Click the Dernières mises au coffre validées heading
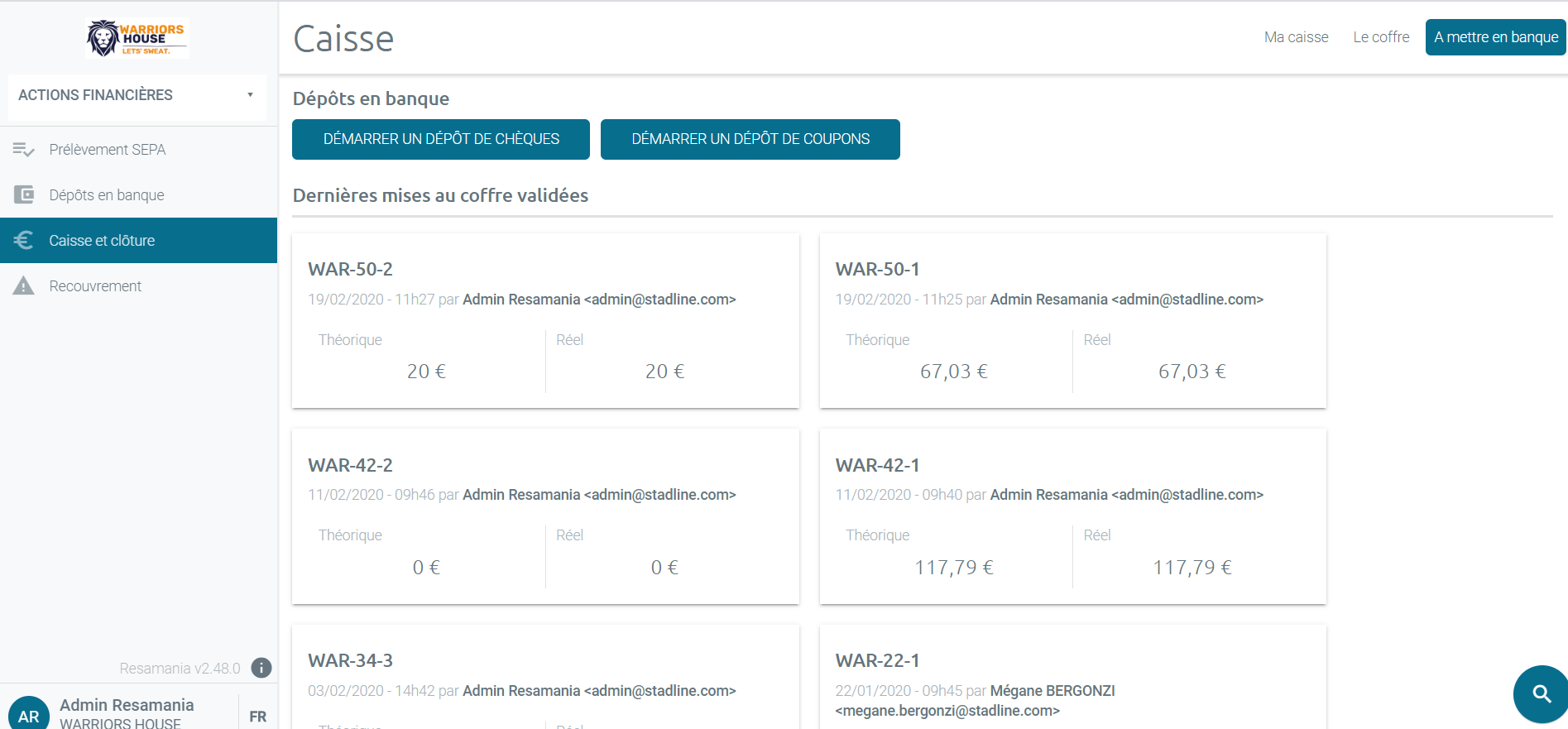 coord(440,195)
